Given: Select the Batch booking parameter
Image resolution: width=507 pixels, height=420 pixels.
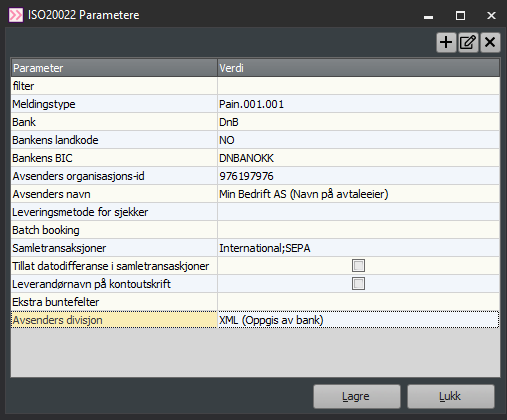Looking at the screenshot, I should pyautogui.click(x=114, y=230).
